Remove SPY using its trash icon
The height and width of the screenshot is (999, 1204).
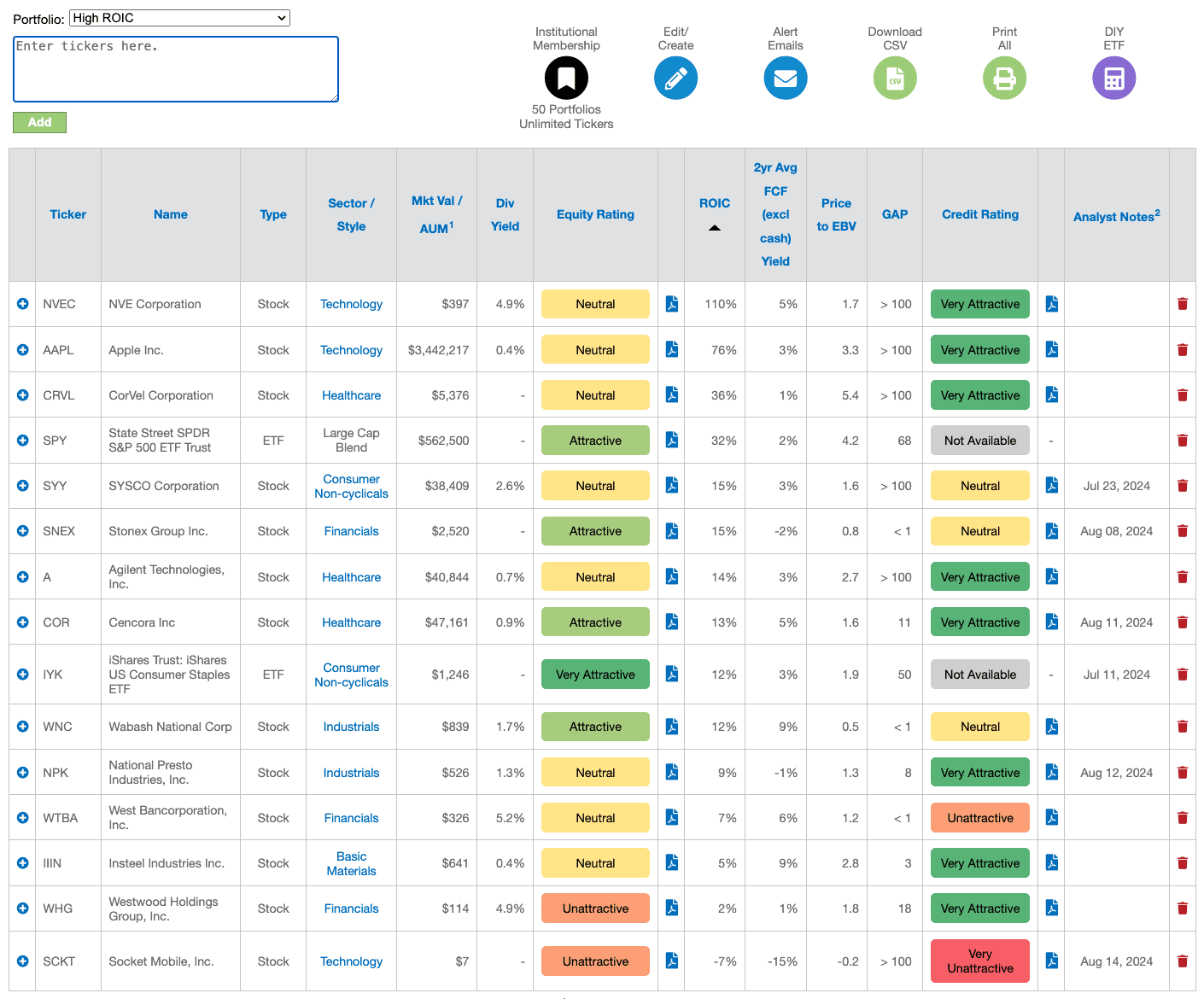1183,441
